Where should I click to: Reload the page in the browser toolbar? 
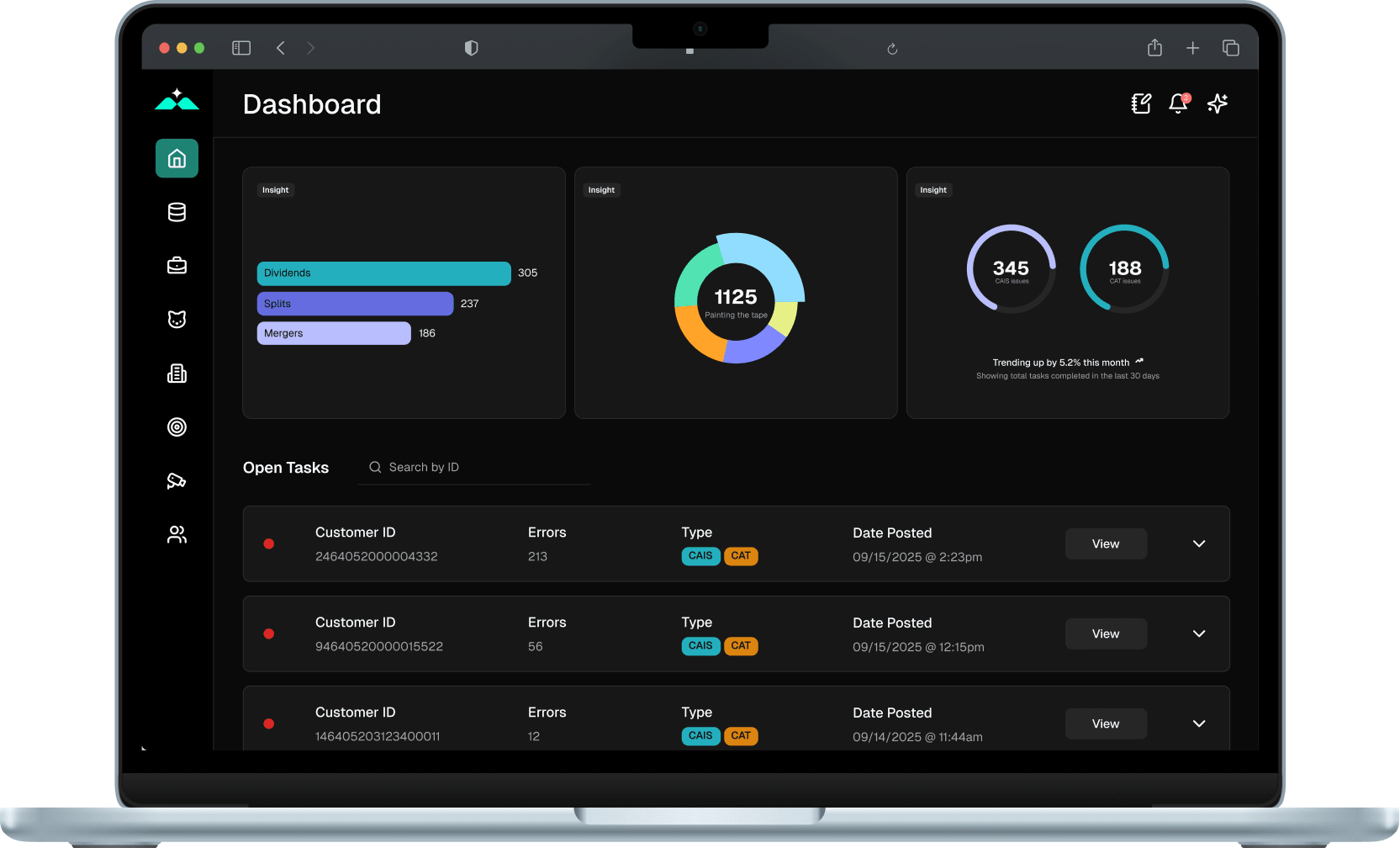[892, 48]
